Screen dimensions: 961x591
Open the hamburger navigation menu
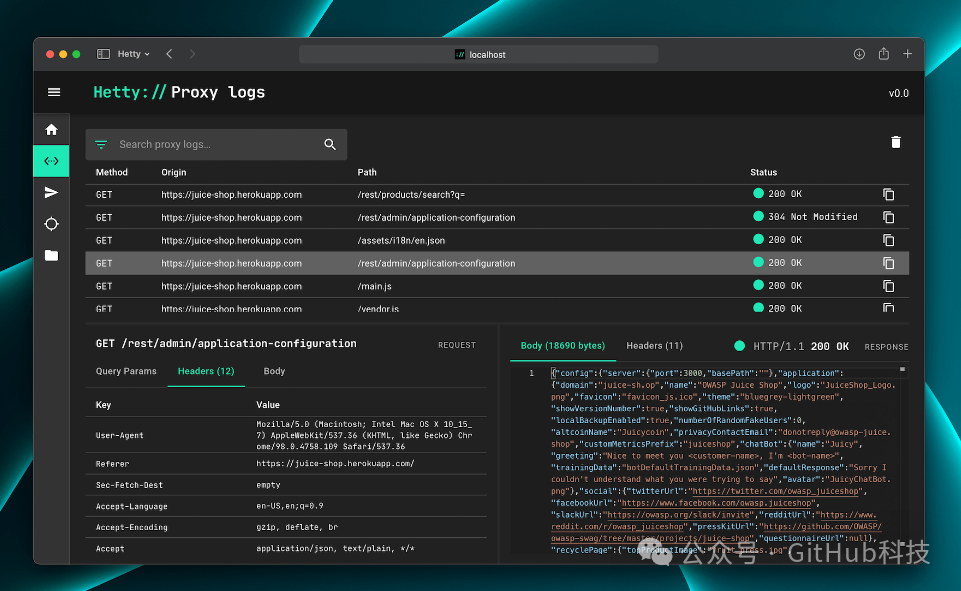pyautogui.click(x=54, y=92)
